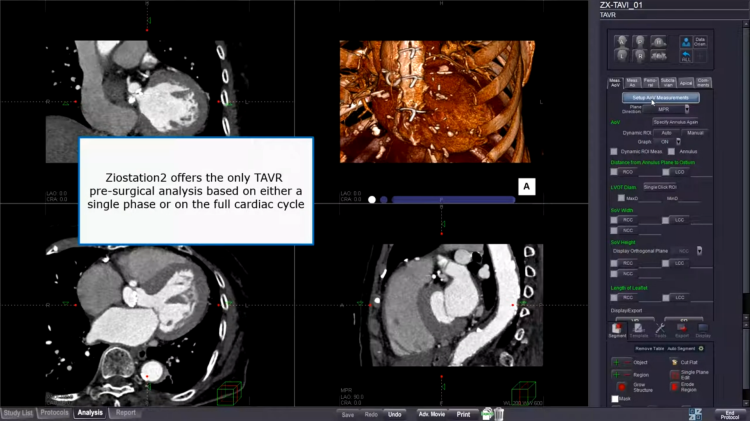Open the Report tab

coord(125,413)
